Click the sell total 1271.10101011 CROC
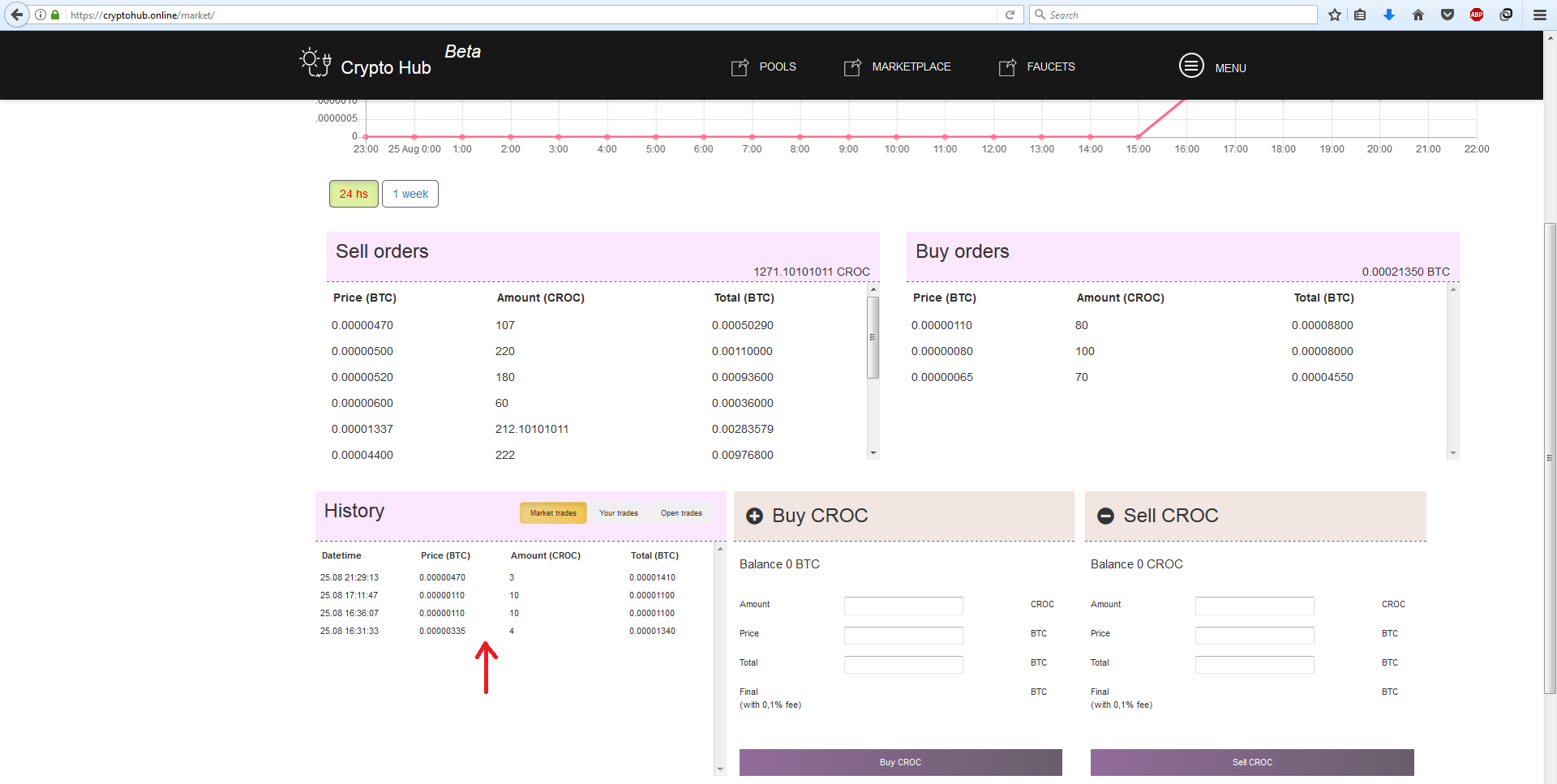The width and height of the screenshot is (1557, 784). pyautogui.click(x=811, y=272)
